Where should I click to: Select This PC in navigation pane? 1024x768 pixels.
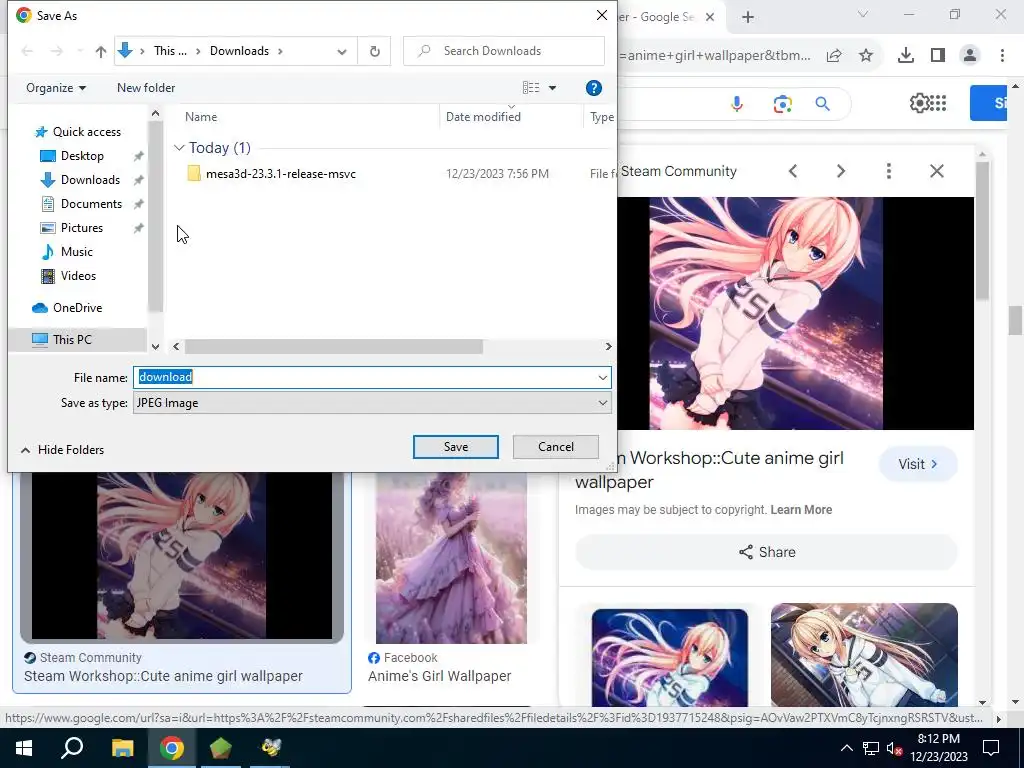click(72, 340)
